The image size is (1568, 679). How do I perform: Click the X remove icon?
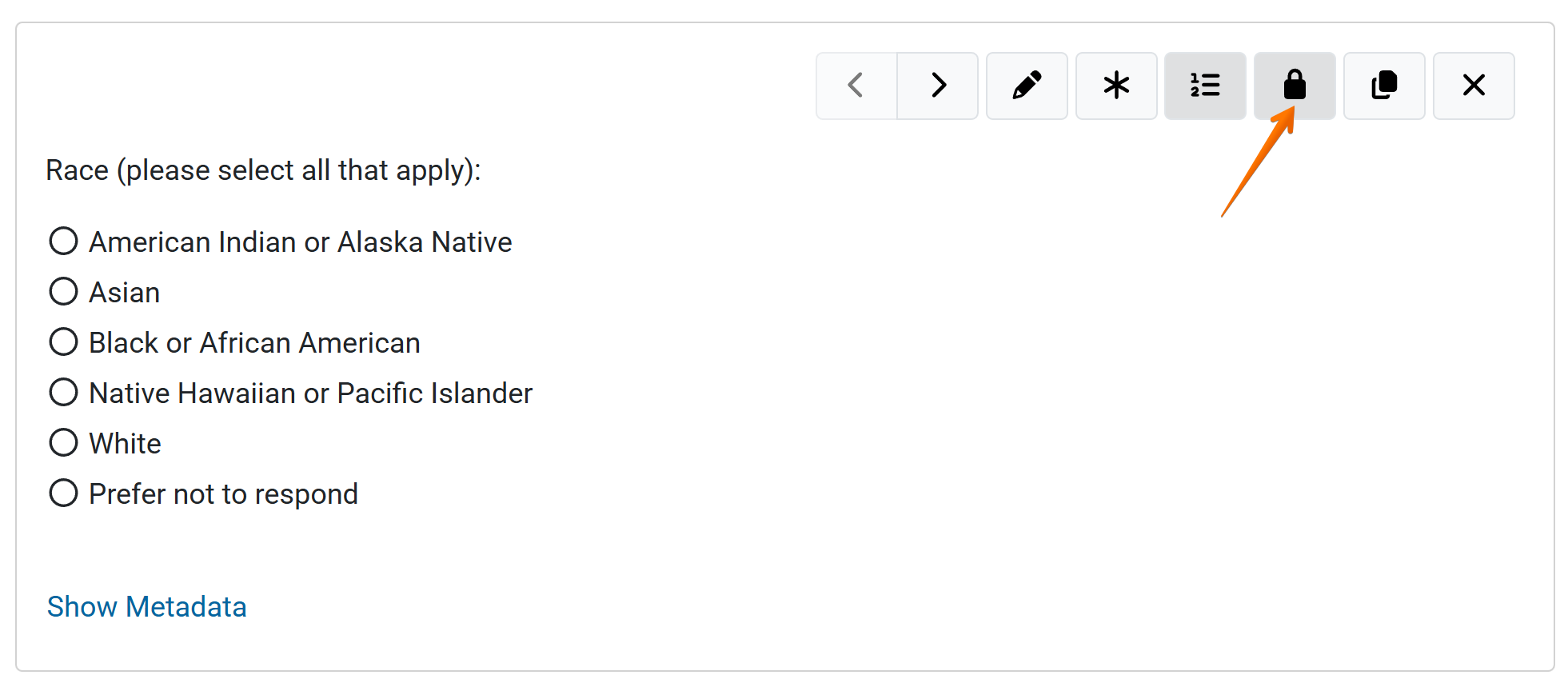pos(1474,86)
